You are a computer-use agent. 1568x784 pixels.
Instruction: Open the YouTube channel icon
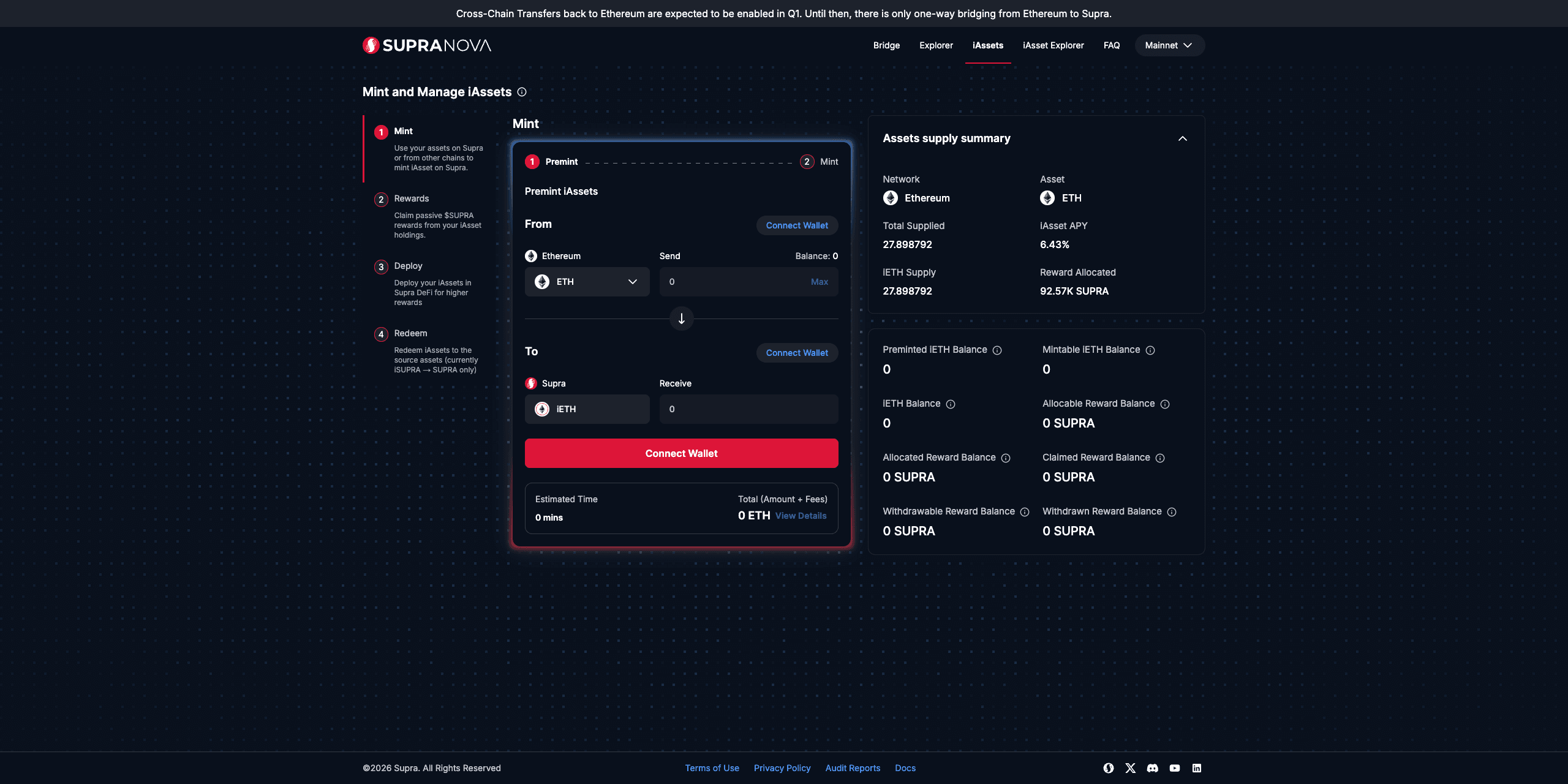[x=1174, y=768]
